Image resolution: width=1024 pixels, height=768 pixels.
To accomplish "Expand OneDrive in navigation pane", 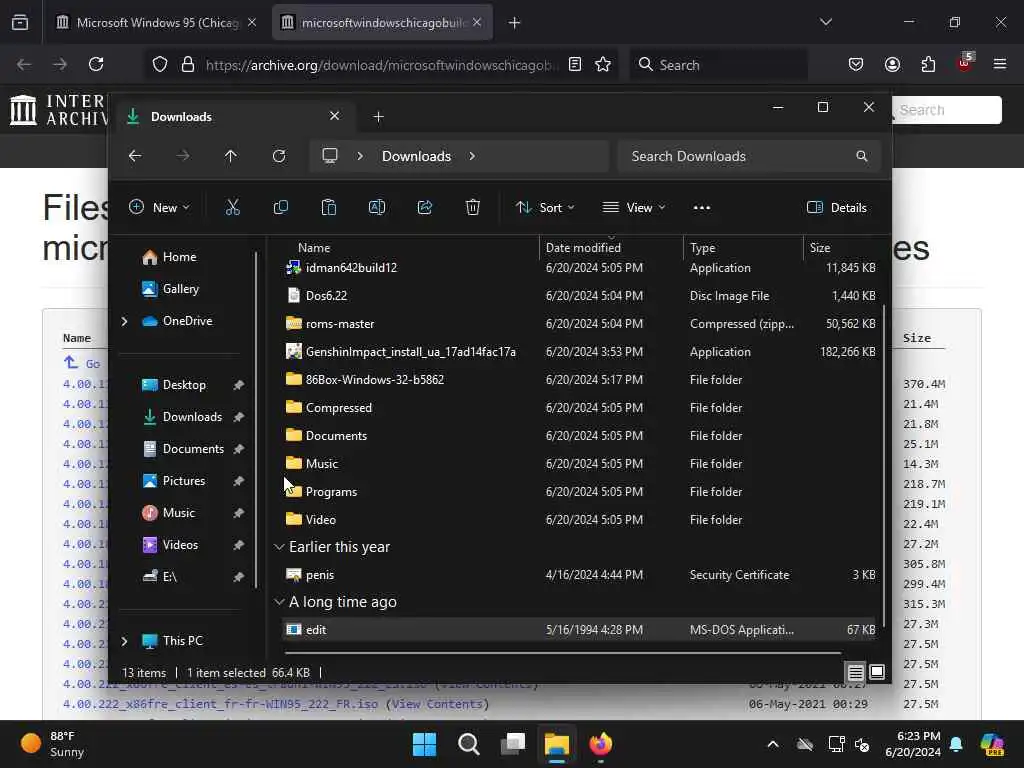I will [125, 321].
